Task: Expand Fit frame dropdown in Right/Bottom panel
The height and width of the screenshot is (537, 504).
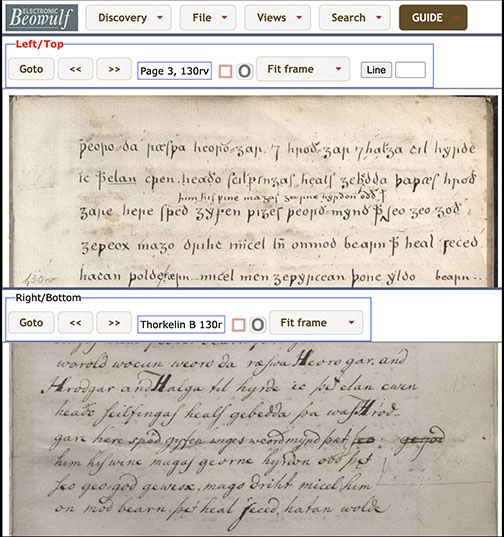Action: (x=316, y=323)
